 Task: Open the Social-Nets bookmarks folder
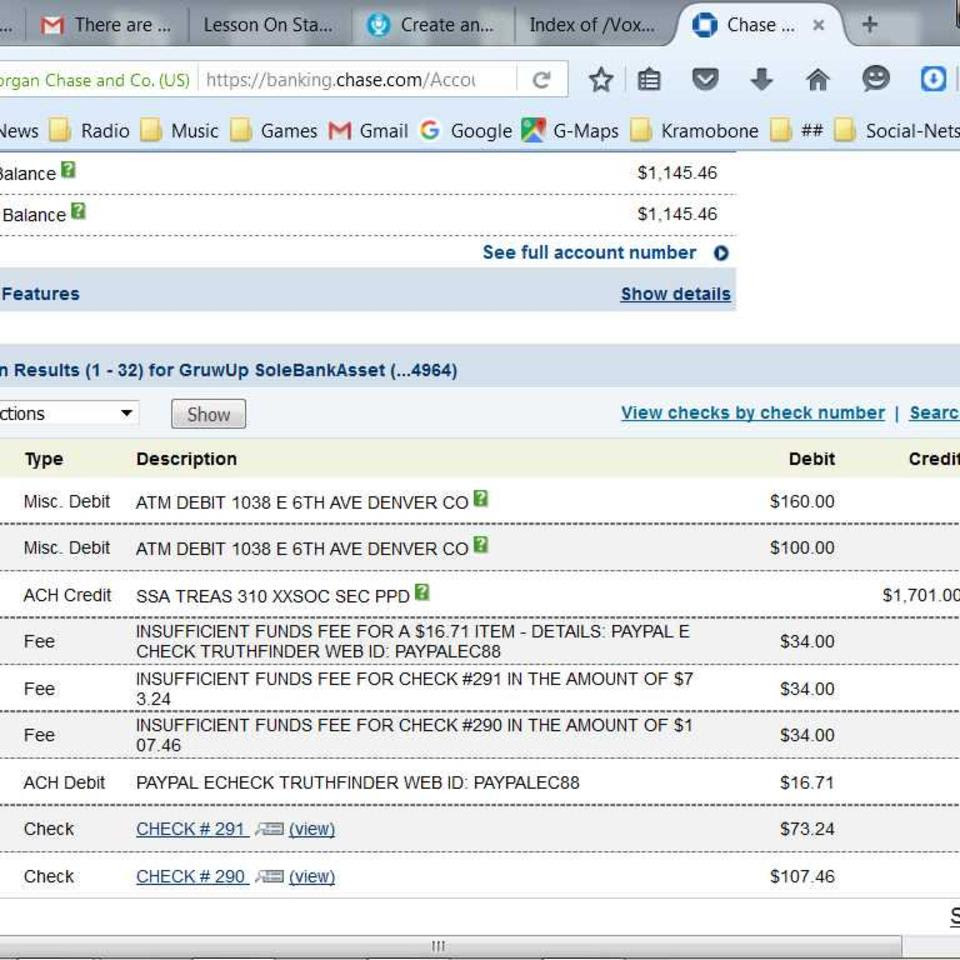click(x=897, y=130)
